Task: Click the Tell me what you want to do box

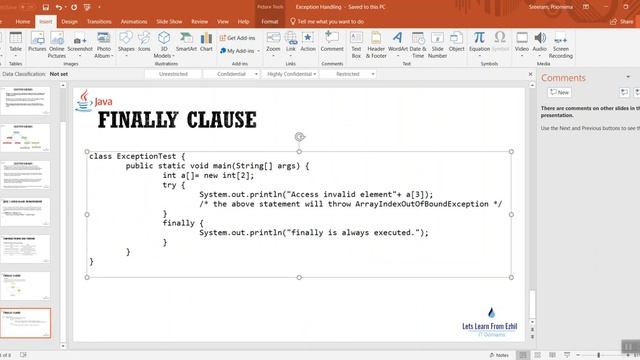Action: tap(327, 22)
